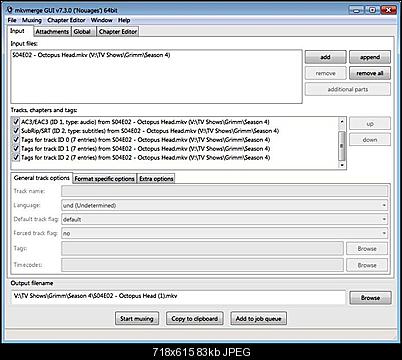Open the Language dropdown
This screenshot has width=402, height=360.
tap(224, 205)
